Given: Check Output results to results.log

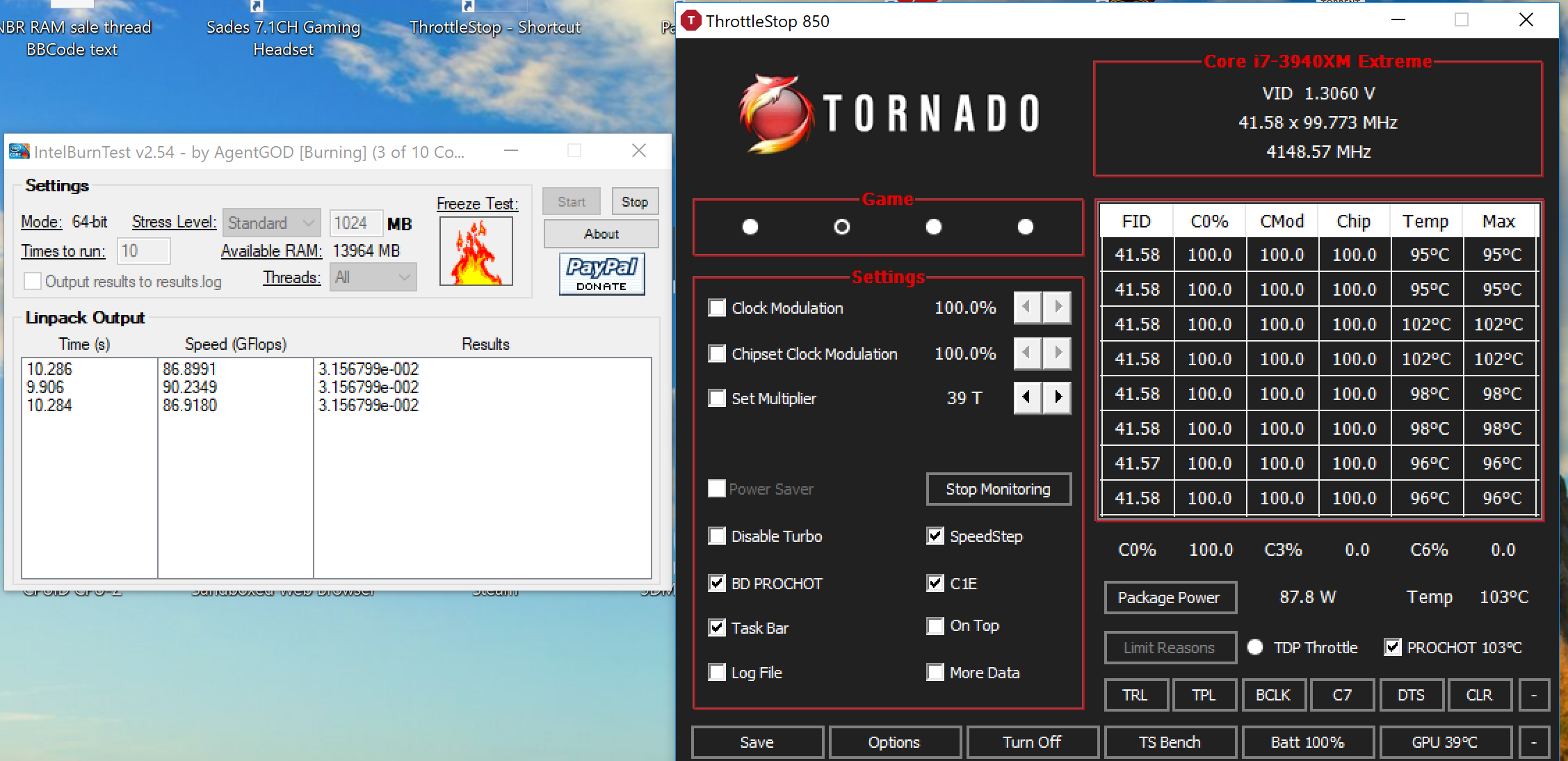Looking at the screenshot, I should (x=33, y=281).
